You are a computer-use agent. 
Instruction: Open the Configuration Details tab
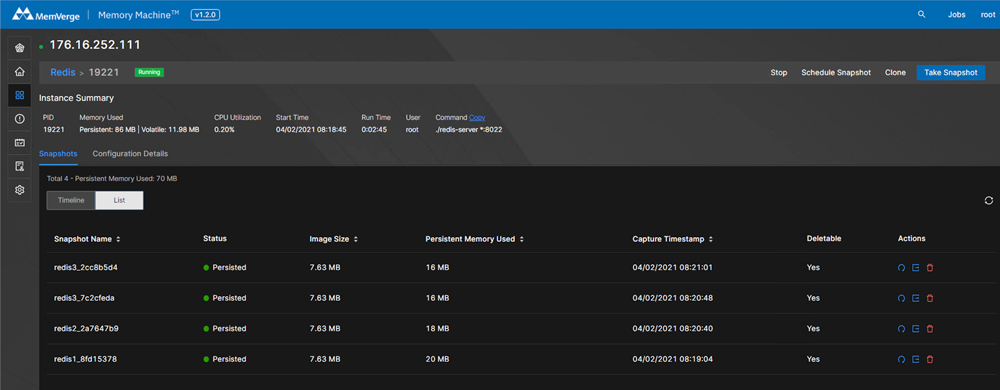coord(130,154)
